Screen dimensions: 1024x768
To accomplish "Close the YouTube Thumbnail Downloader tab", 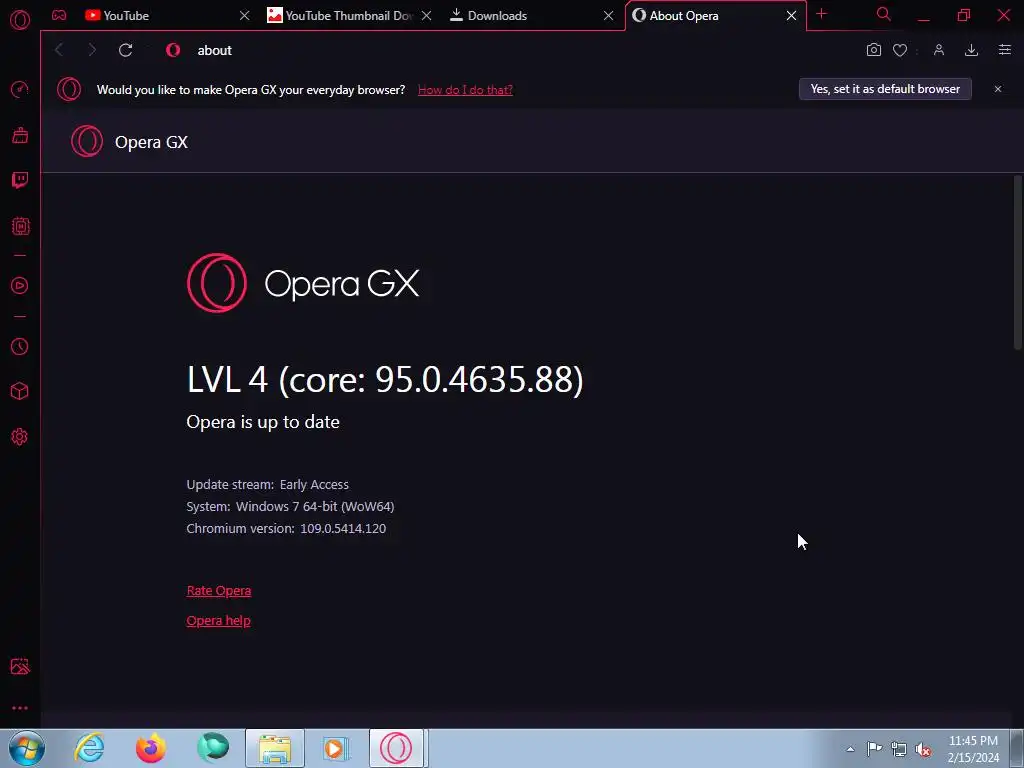I will tap(426, 16).
